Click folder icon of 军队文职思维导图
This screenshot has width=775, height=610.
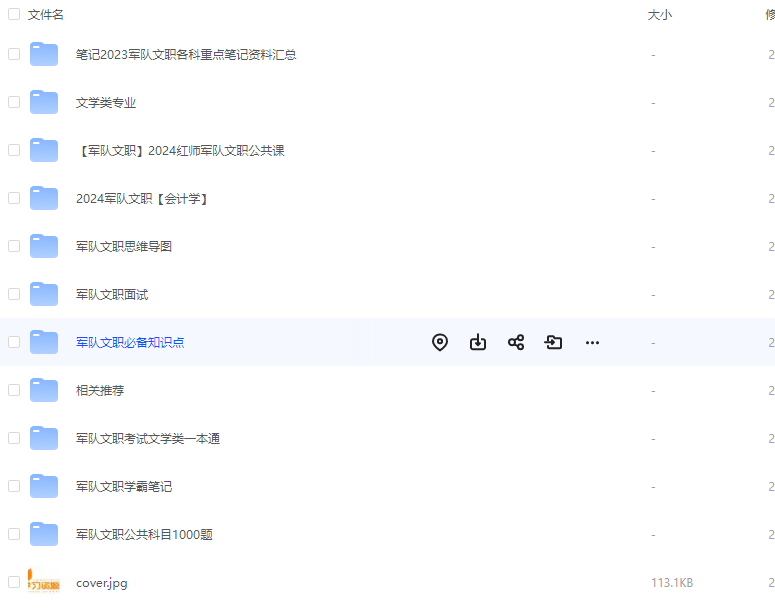[x=43, y=246]
